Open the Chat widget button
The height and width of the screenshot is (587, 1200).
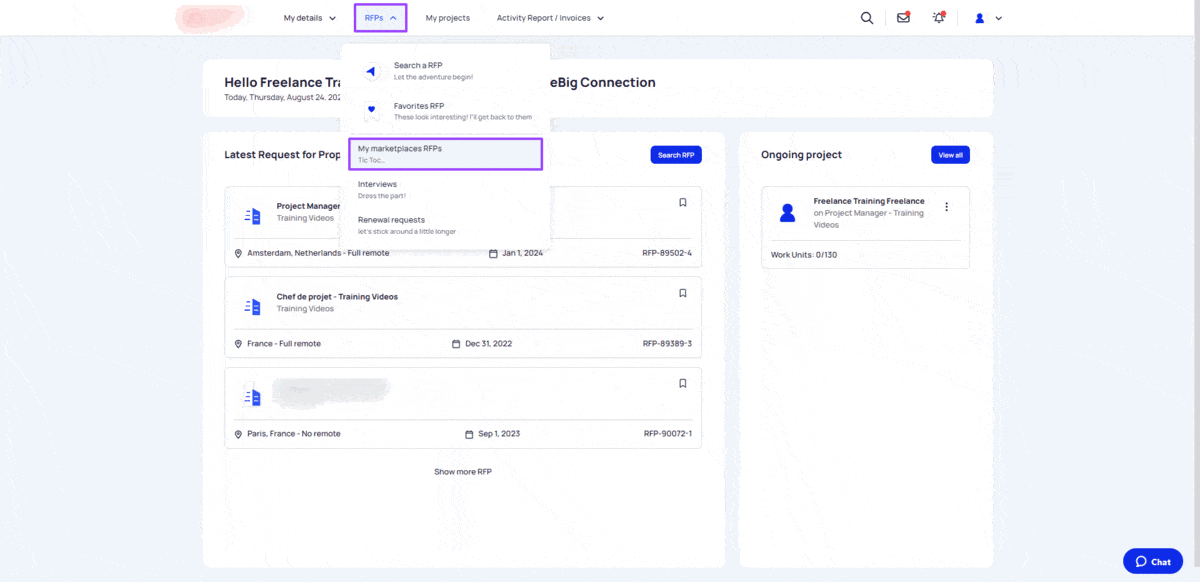point(1153,561)
